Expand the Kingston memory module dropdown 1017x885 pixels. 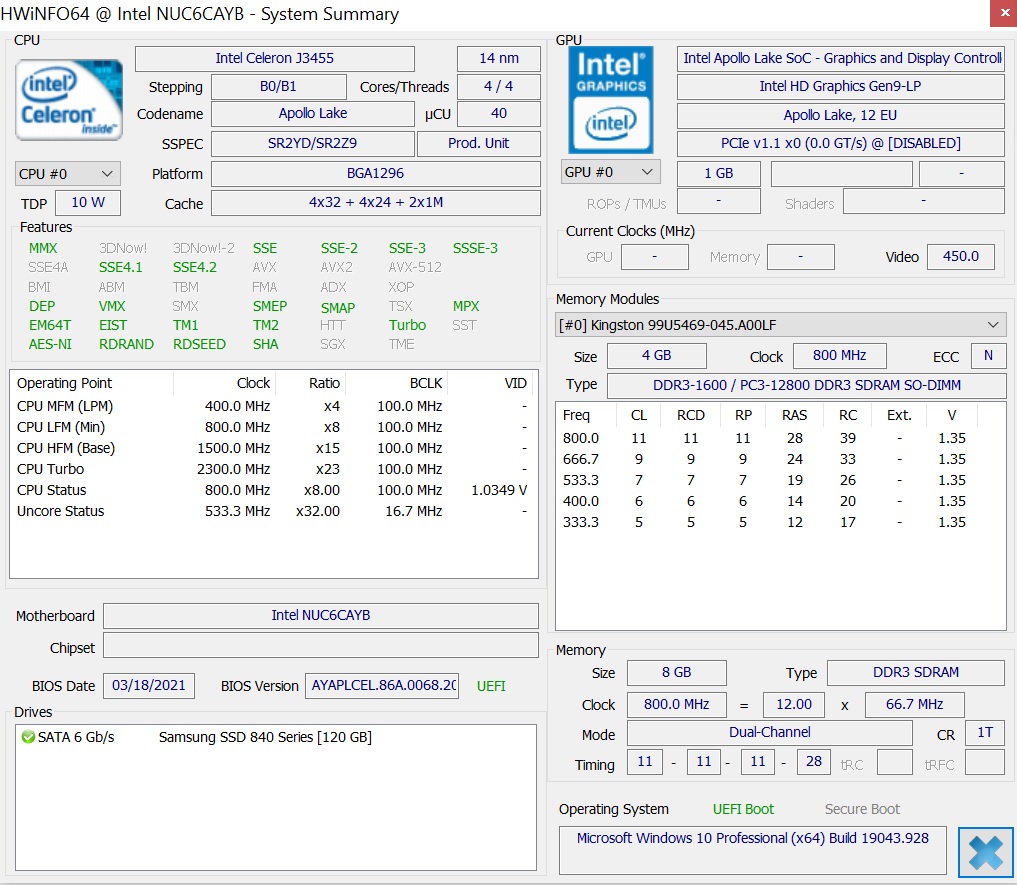point(781,325)
